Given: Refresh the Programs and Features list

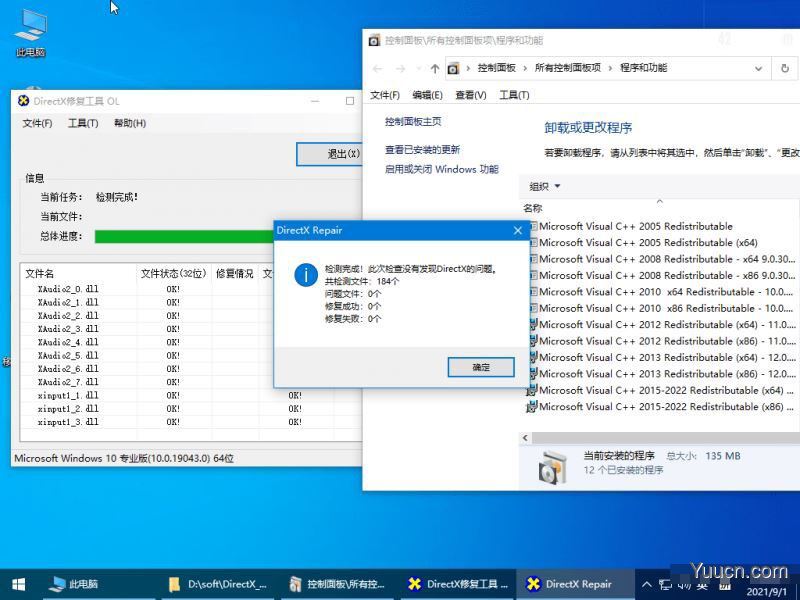Looking at the screenshot, I should coord(785,68).
